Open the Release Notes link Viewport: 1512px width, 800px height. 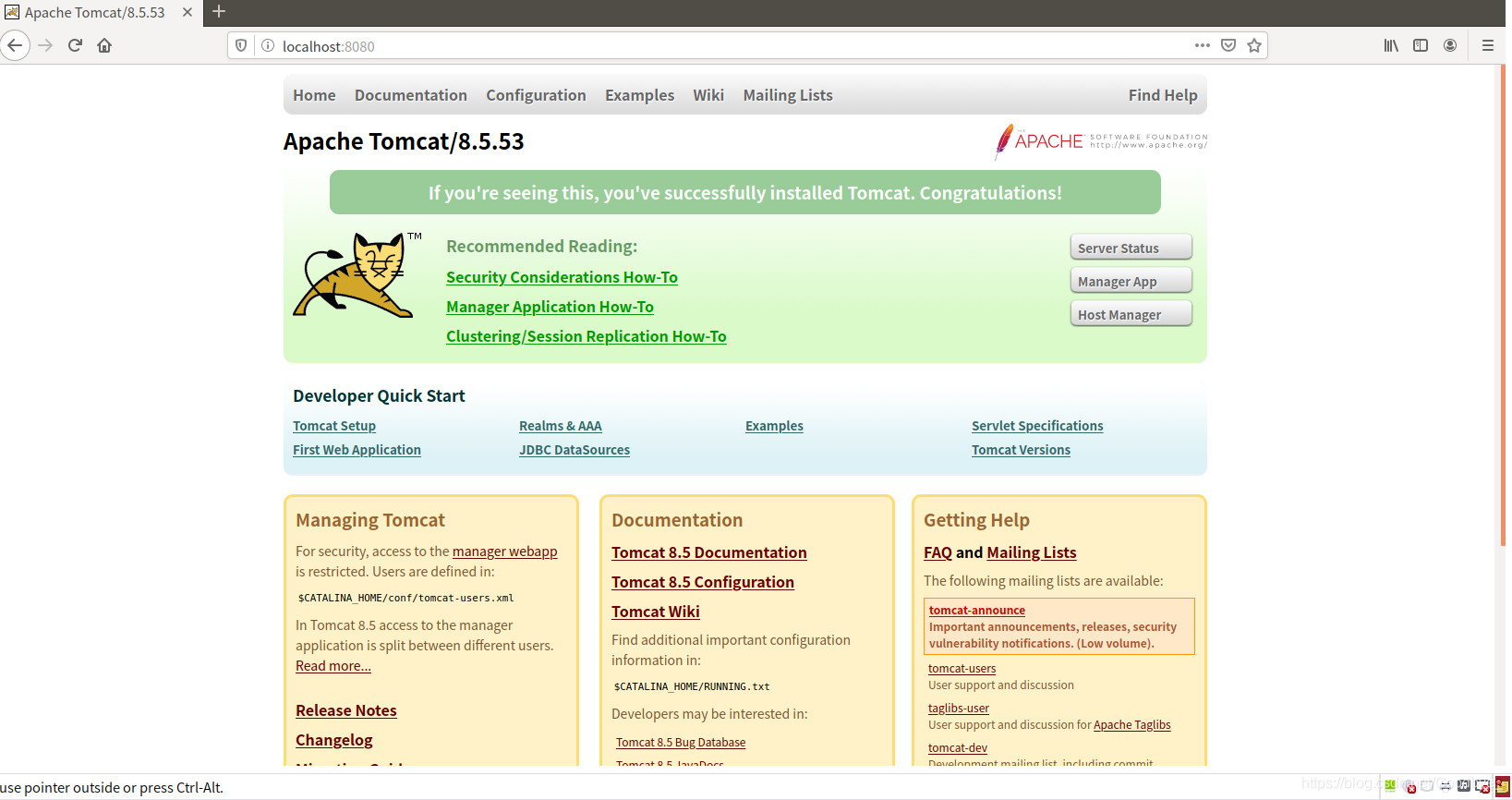tap(346, 710)
